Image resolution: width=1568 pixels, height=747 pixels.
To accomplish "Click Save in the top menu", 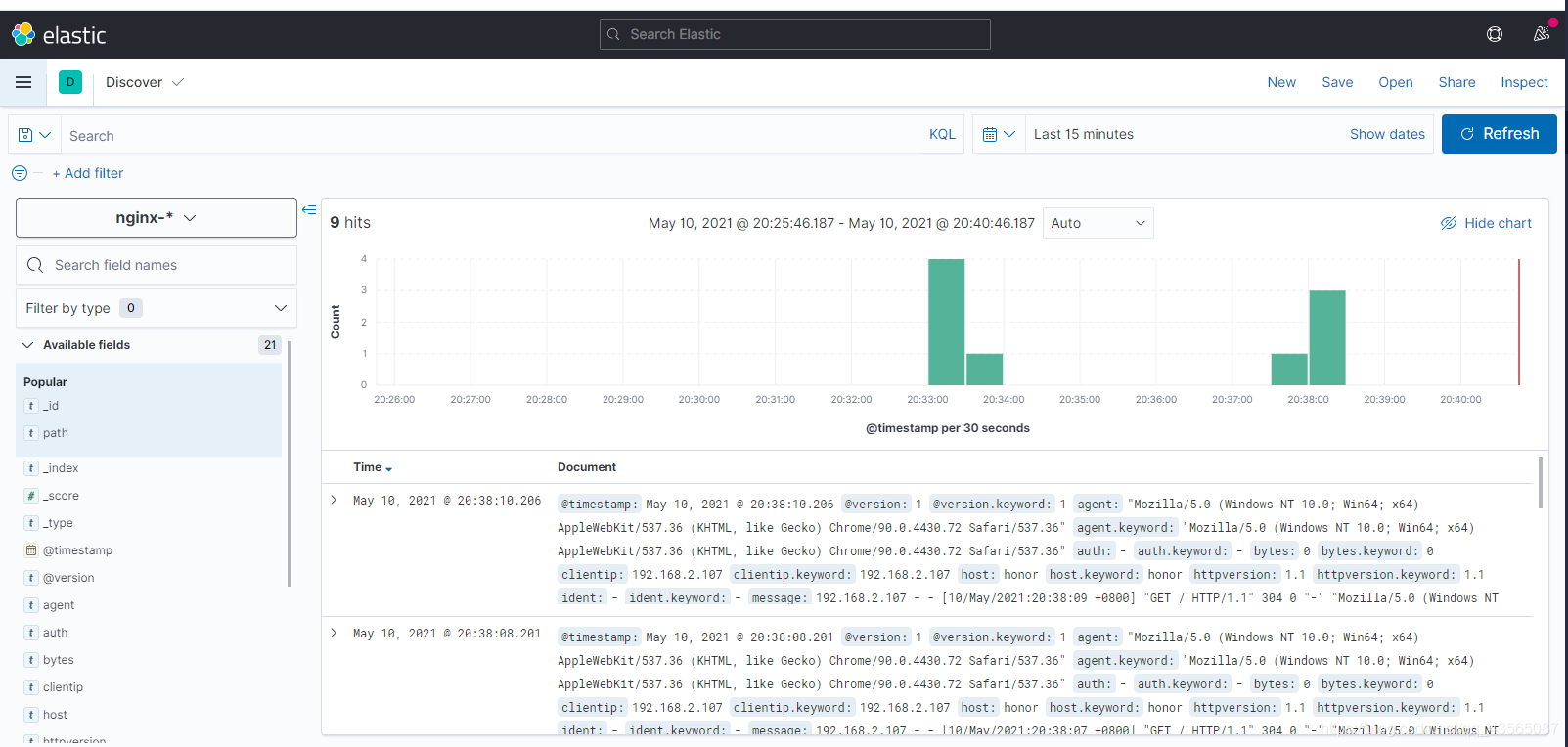I will pos(1337,82).
